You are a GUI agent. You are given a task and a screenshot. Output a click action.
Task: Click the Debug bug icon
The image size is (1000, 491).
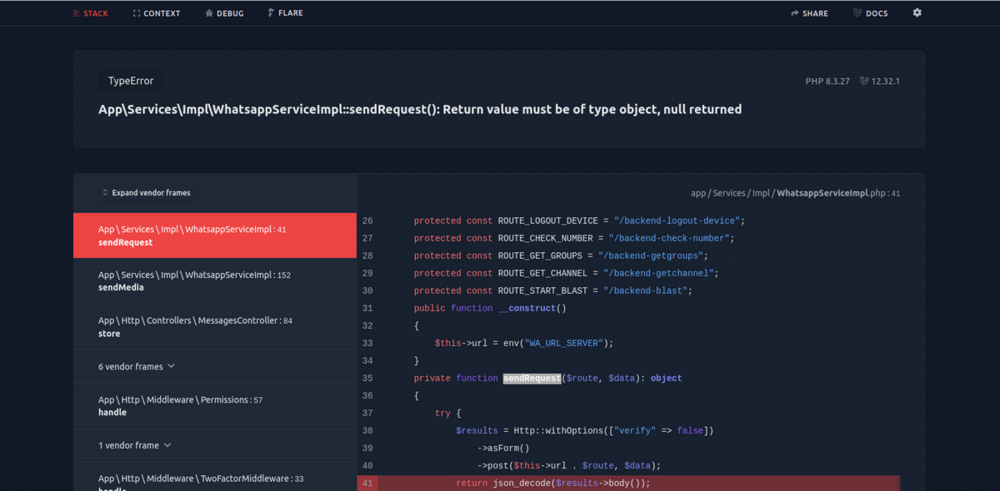tap(209, 14)
